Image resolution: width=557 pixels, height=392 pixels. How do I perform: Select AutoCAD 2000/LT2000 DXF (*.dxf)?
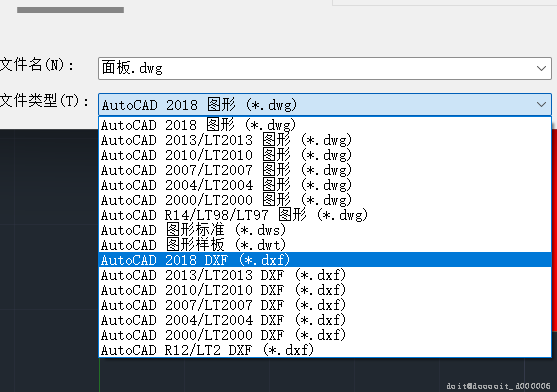[x=325, y=334]
